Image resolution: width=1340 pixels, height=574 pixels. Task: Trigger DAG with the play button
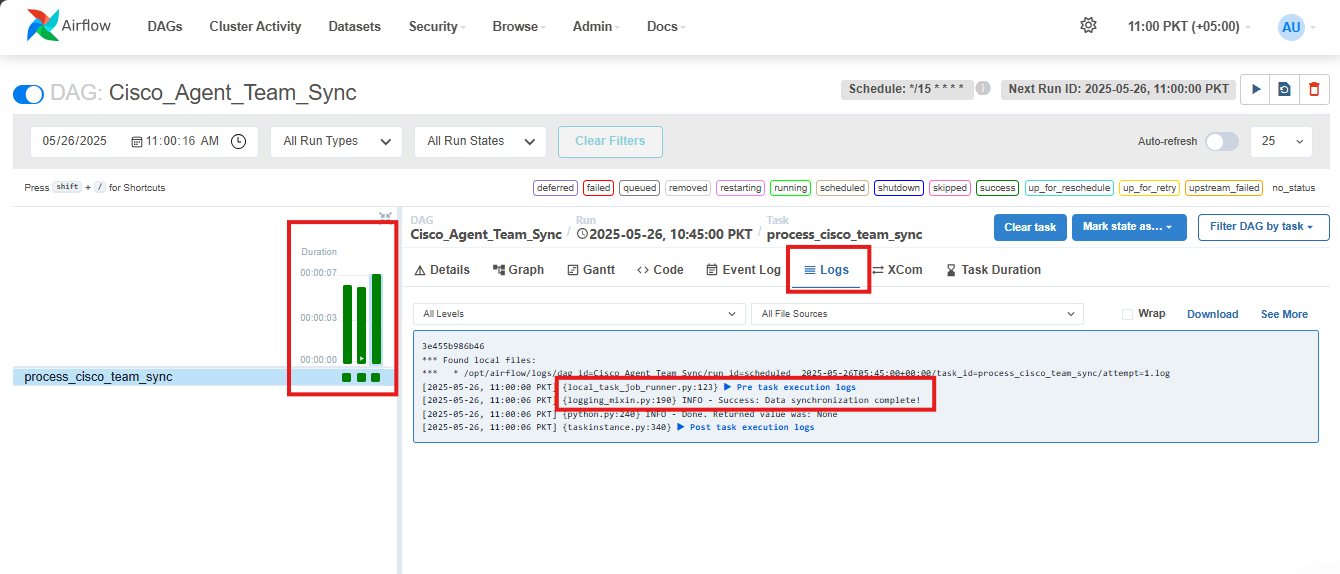1255,89
